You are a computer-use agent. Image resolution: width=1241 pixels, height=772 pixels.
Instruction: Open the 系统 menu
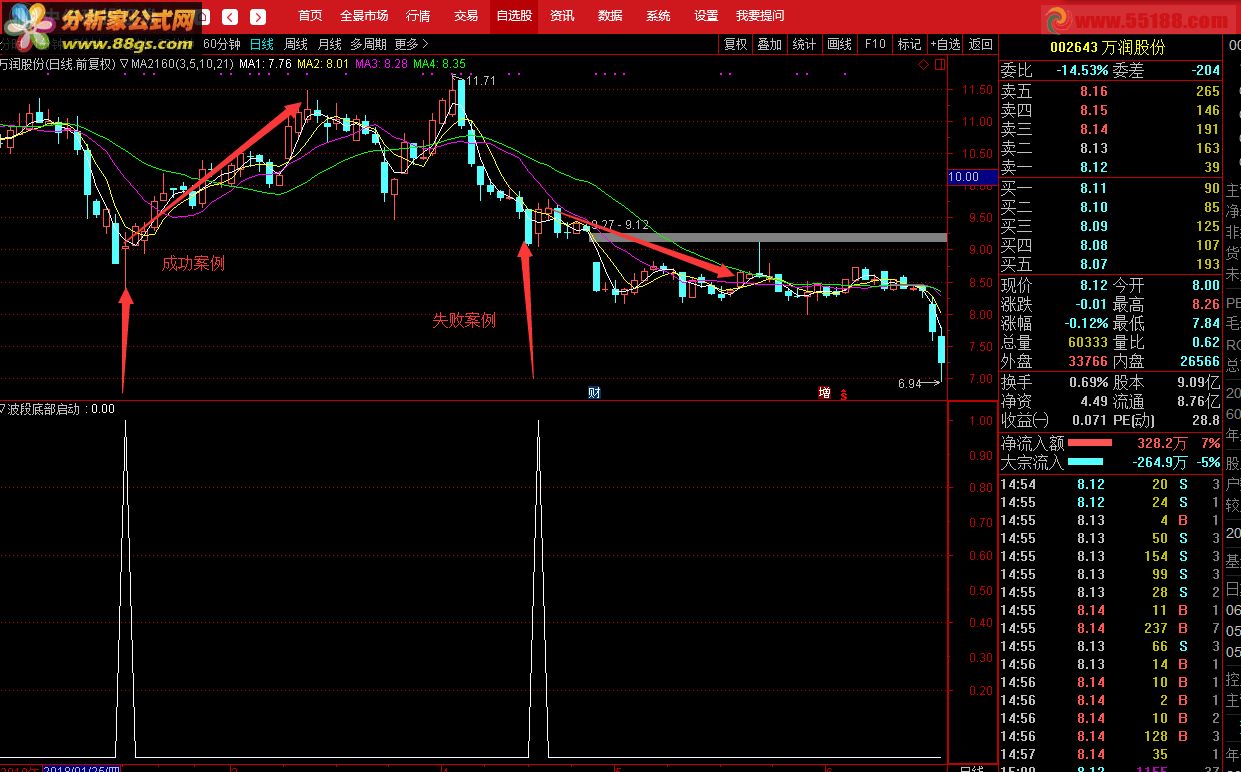pos(658,16)
